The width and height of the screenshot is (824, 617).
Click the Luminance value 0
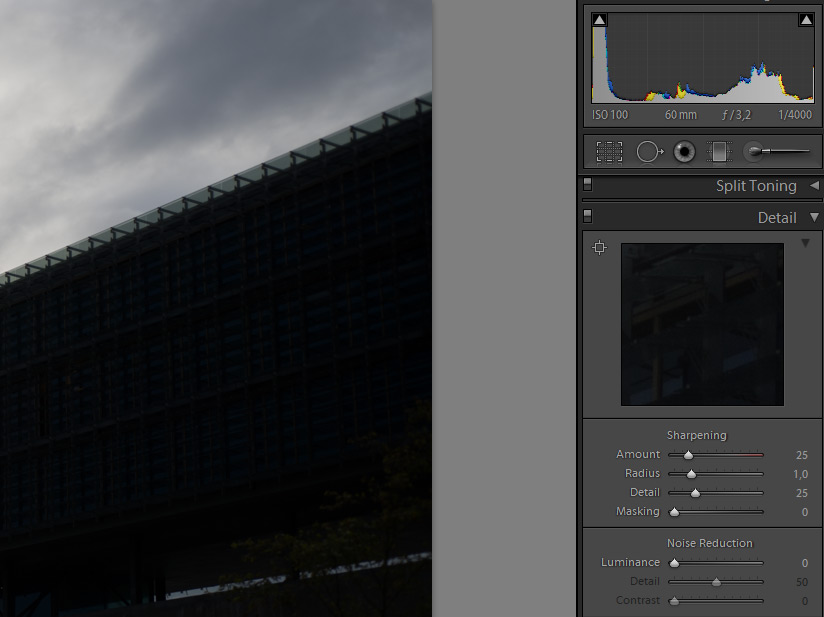click(805, 563)
